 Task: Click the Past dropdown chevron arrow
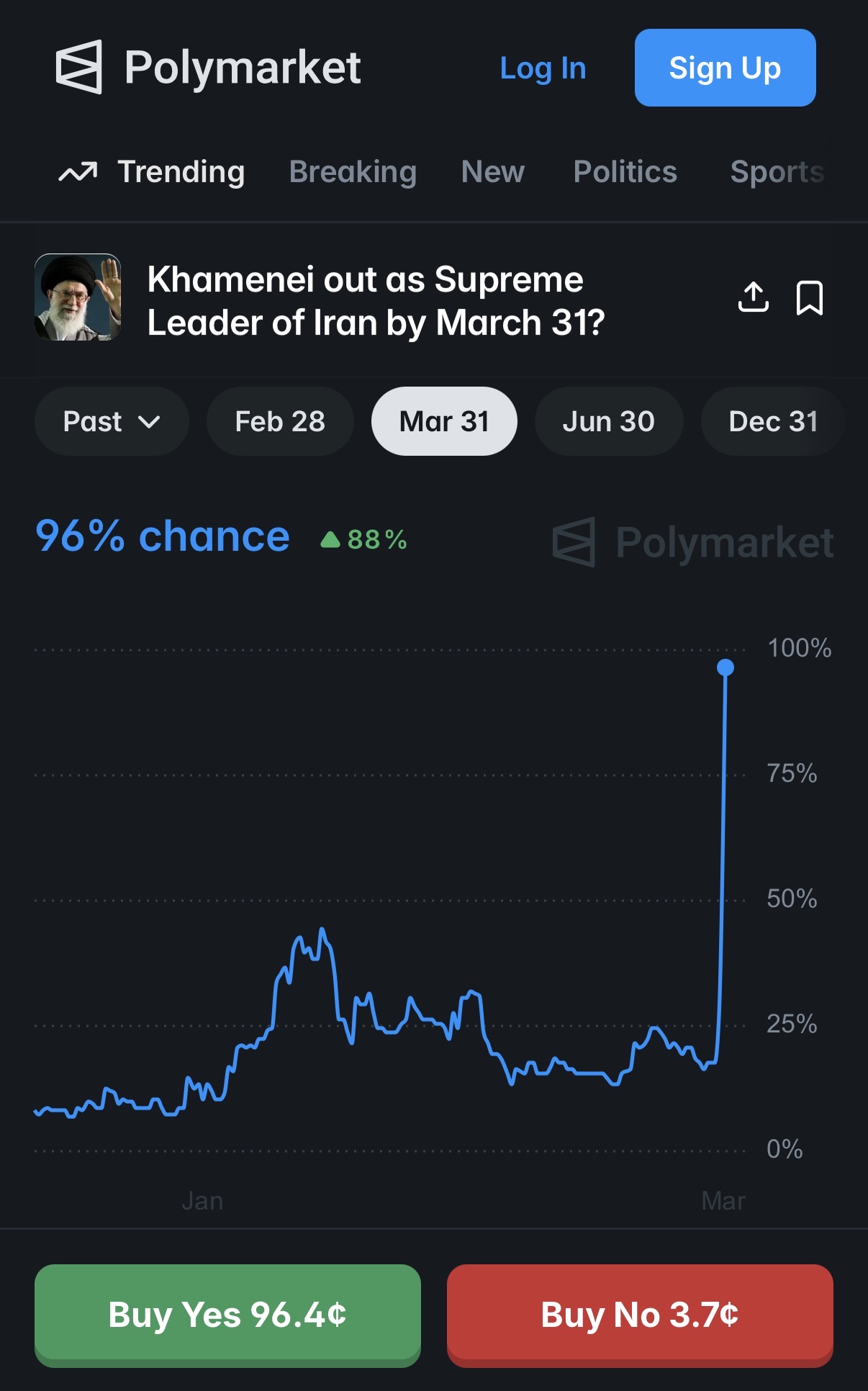[149, 422]
